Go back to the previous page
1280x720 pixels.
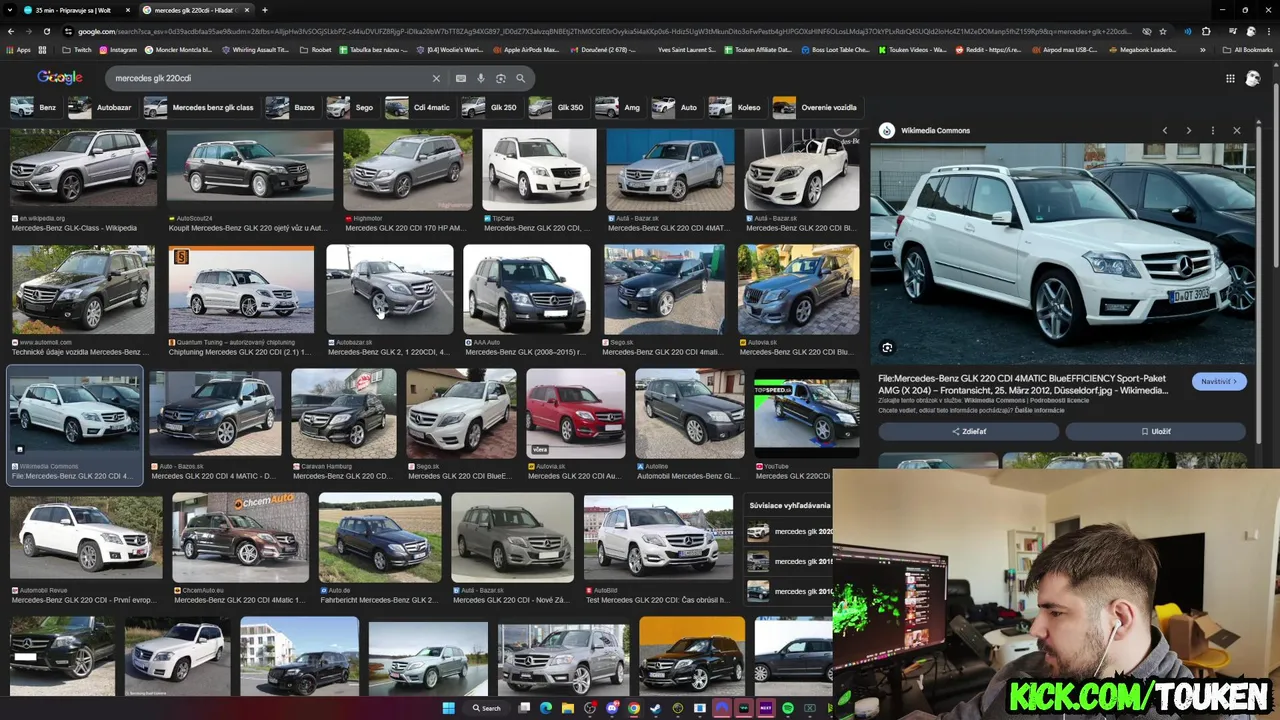(x=10, y=31)
